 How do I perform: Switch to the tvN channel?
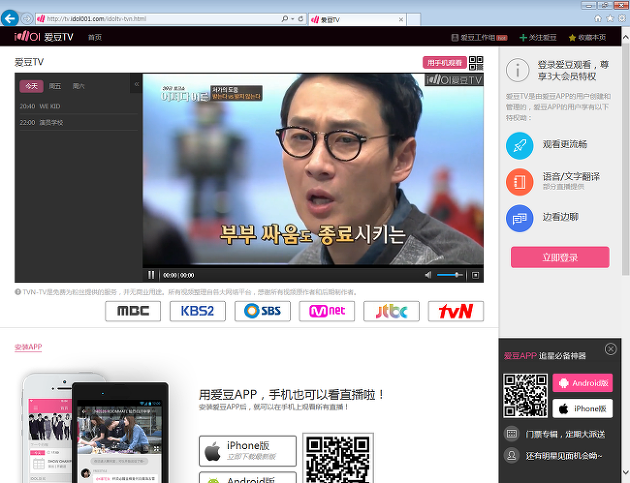click(x=456, y=311)
